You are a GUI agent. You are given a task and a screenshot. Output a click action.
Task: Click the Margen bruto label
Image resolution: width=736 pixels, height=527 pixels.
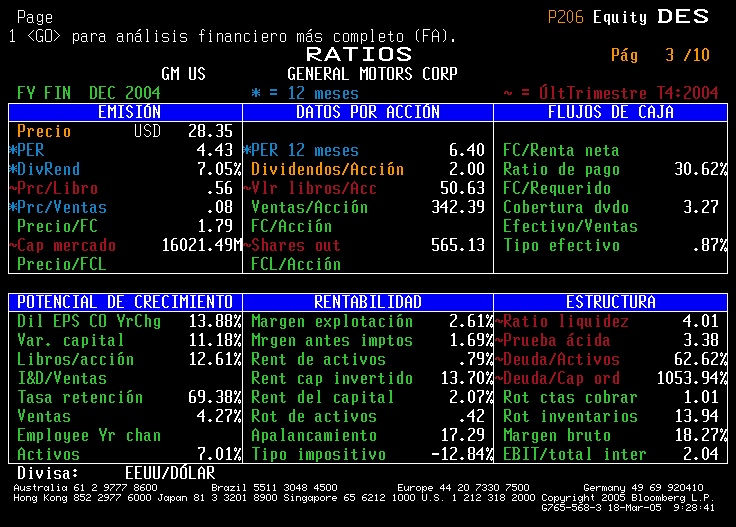tap(557, 435)
